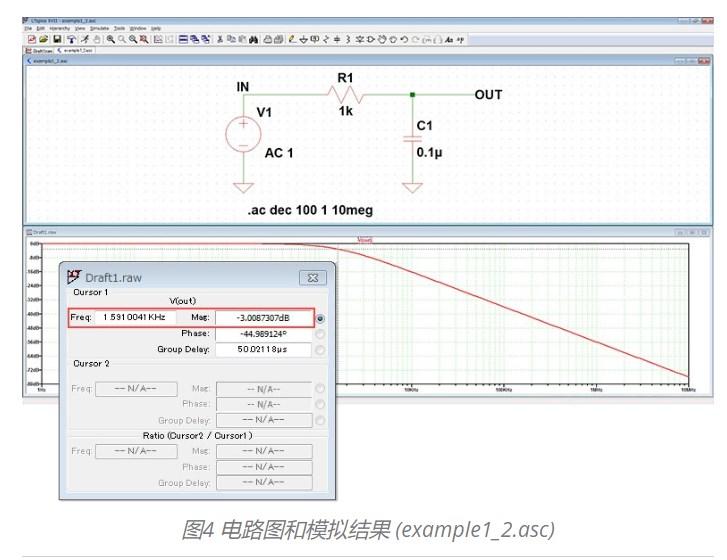Screen dimensions: 727x560
Task: Click the Run simulation icon in toolbar
Action: pos(85,39)
